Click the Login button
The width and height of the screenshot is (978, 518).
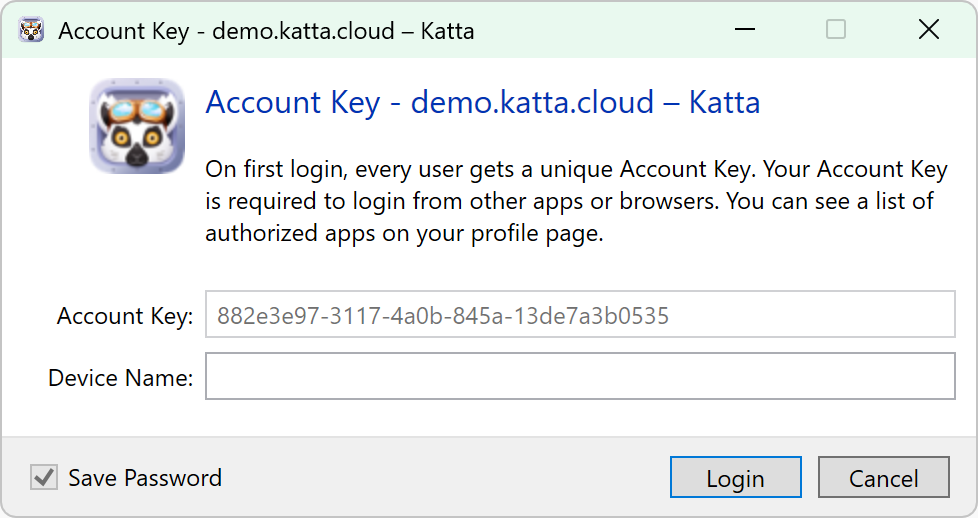735,477
